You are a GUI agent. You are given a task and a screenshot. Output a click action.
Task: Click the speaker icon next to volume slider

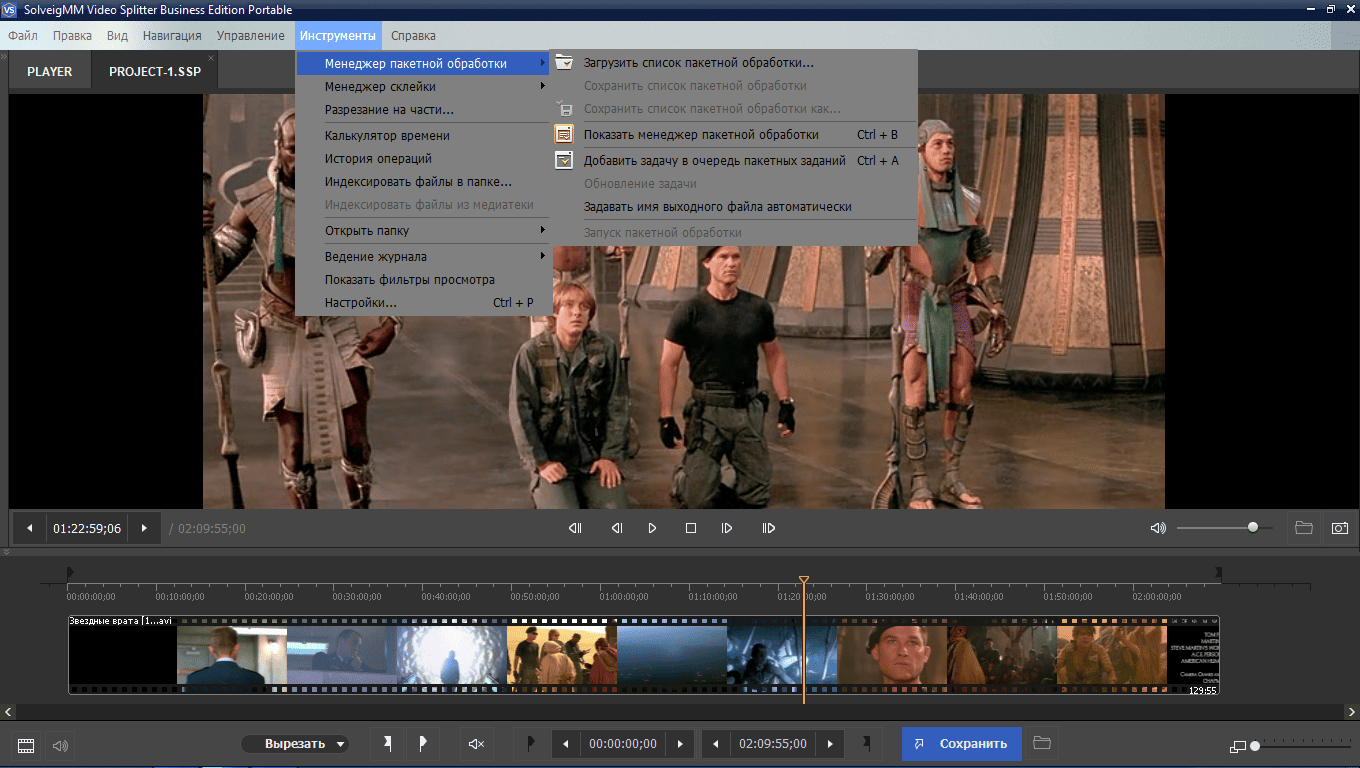click(x=1158, y=528)
